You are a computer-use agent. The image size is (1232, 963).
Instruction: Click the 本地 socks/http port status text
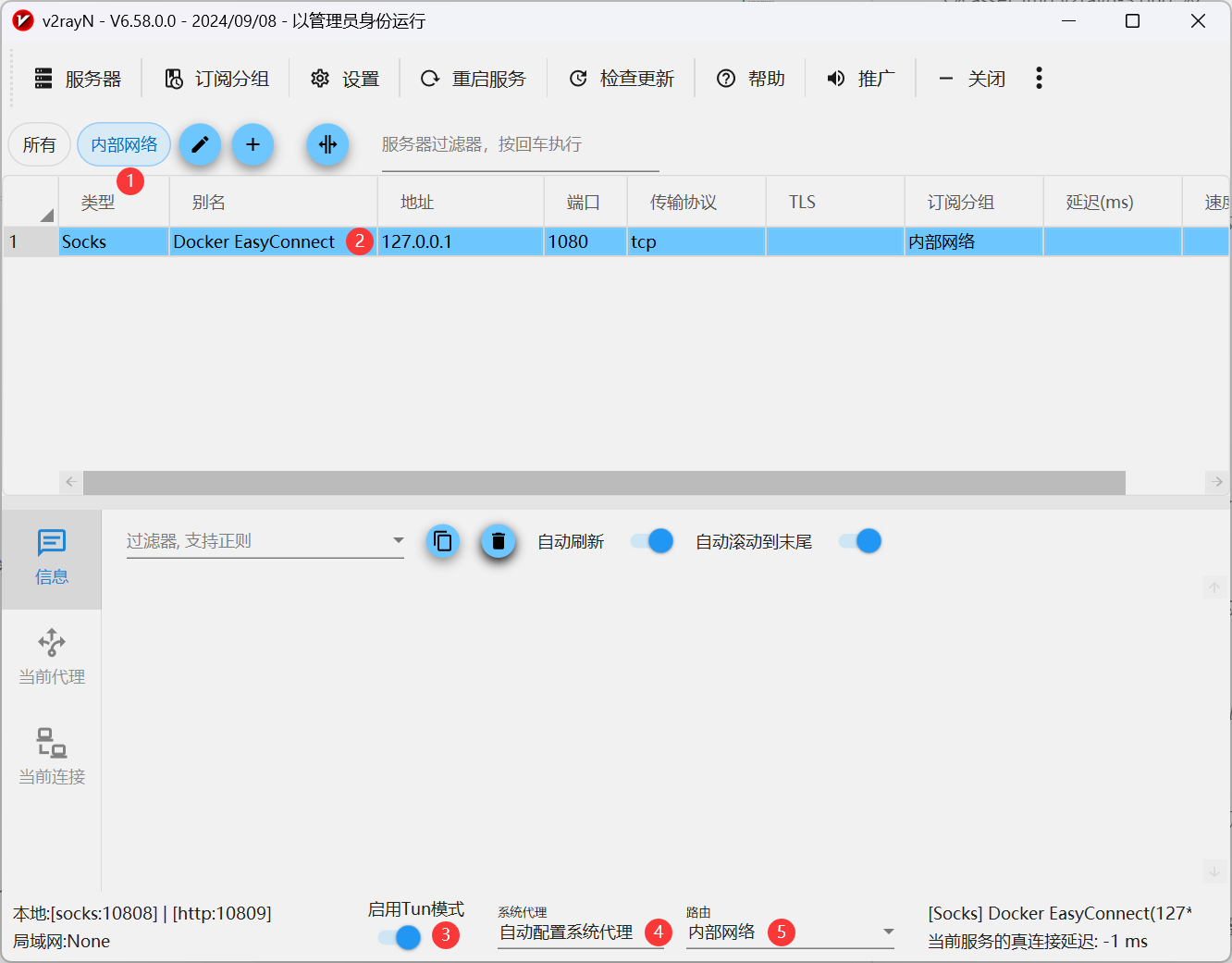(142, 914)
